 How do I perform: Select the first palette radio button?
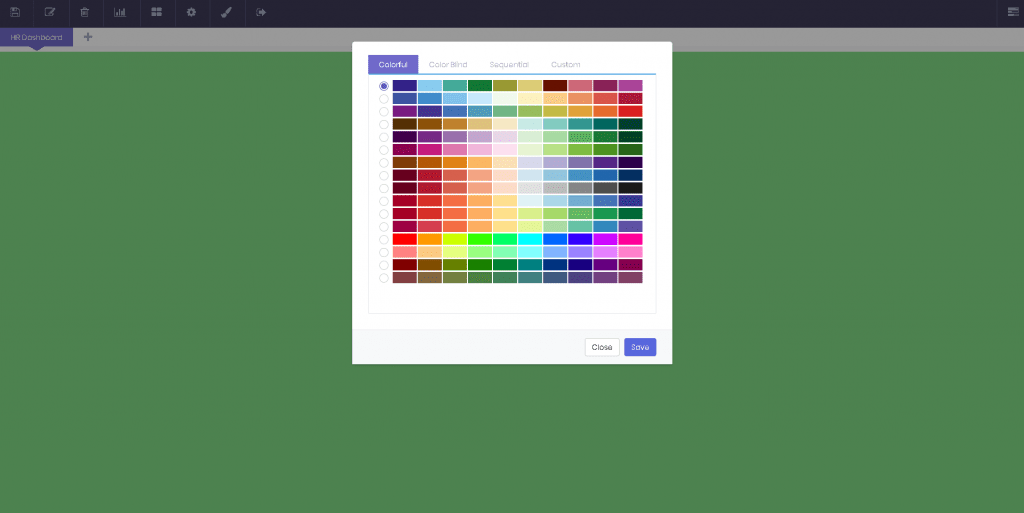[384, 86]
